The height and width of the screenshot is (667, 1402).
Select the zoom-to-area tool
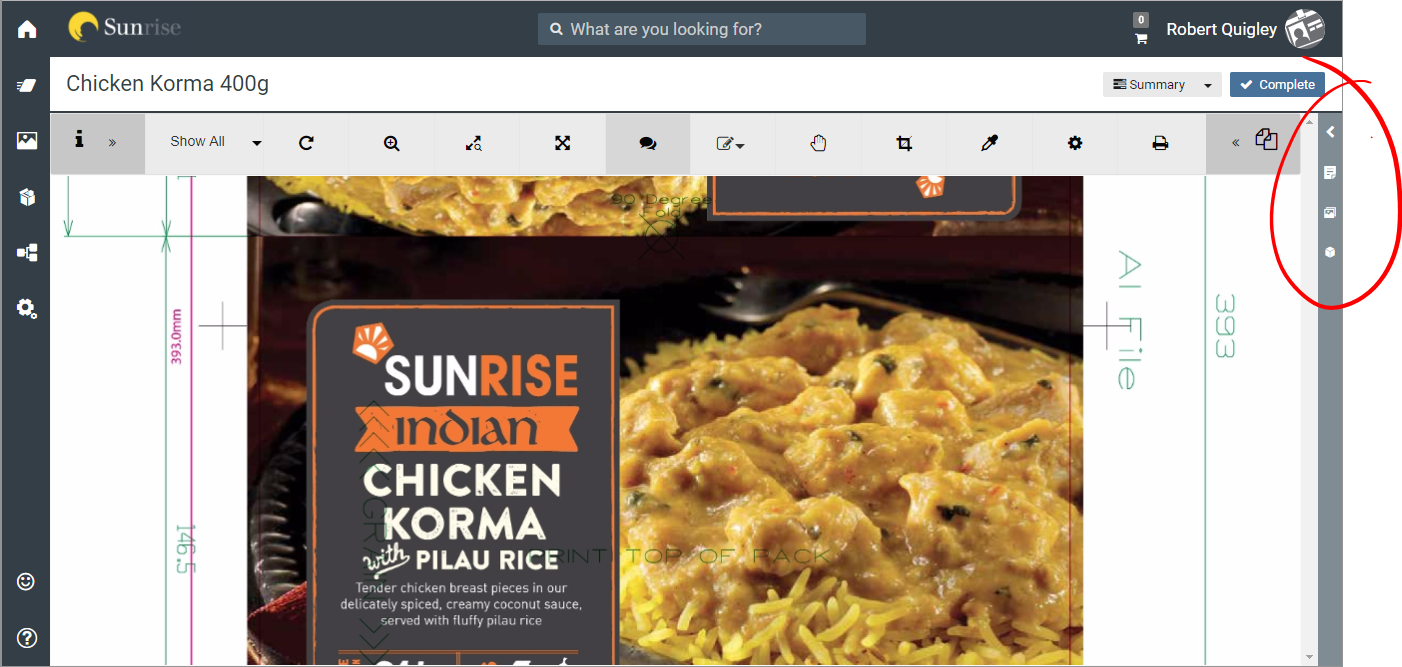pyautogui.click(x=474, y=143)
